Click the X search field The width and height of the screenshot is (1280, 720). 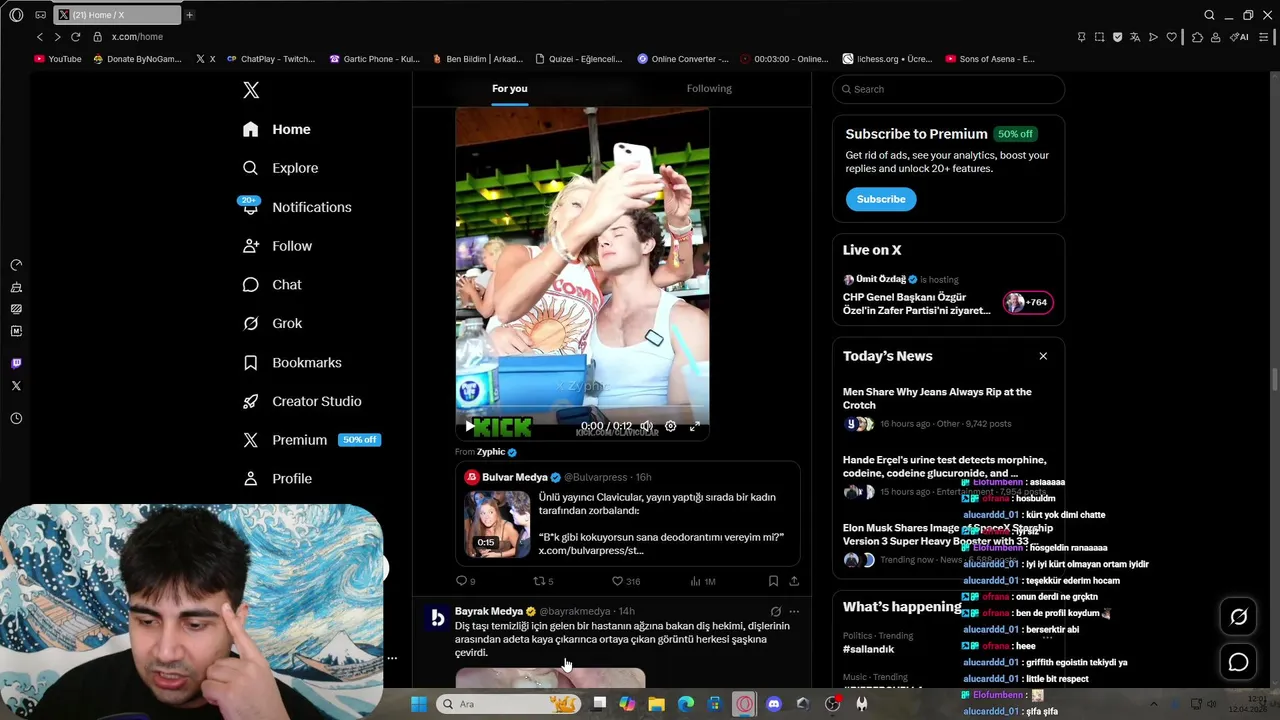(948, 89)
